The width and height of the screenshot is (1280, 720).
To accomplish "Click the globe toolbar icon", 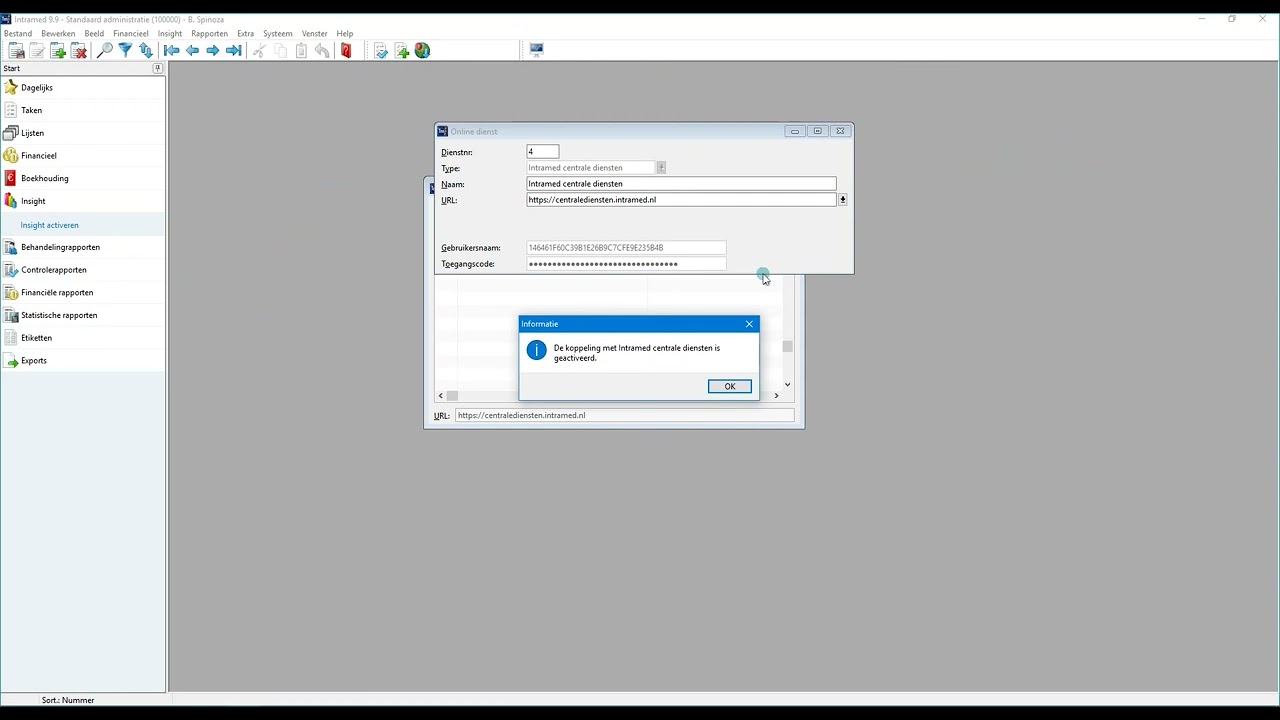I will 423,51.
